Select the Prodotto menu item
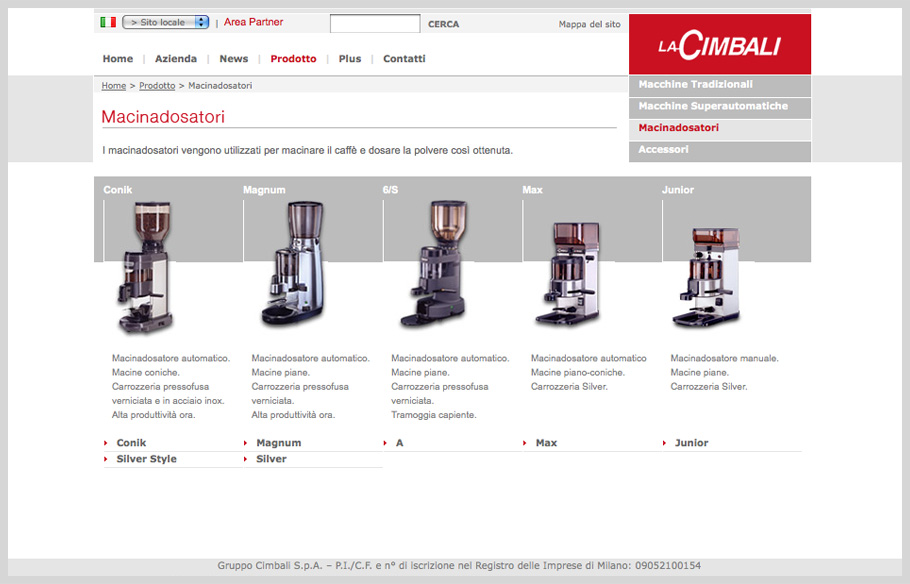 click(x=294, y=59)
